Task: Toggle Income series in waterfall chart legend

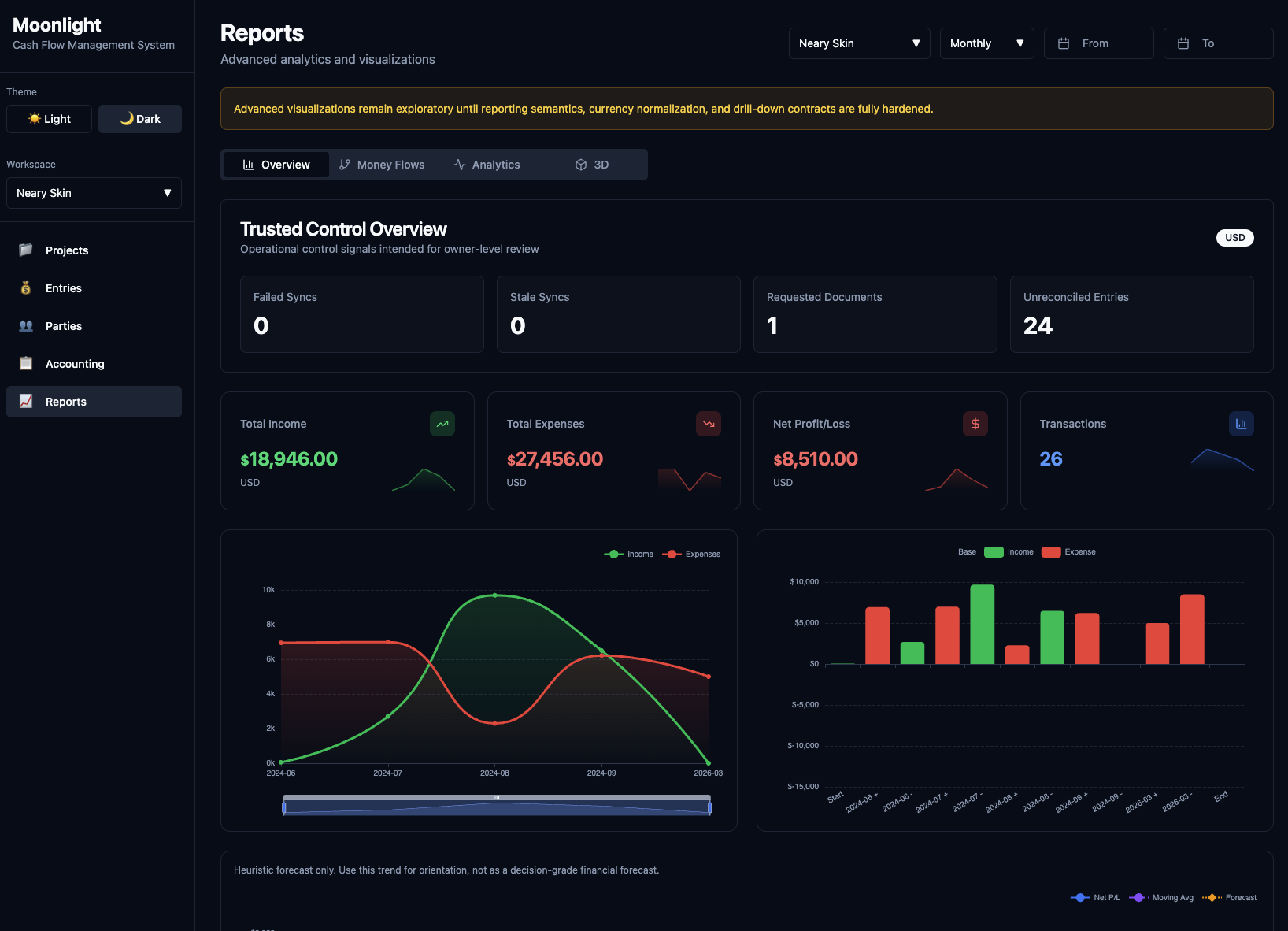Action: tap(1009, 552)
